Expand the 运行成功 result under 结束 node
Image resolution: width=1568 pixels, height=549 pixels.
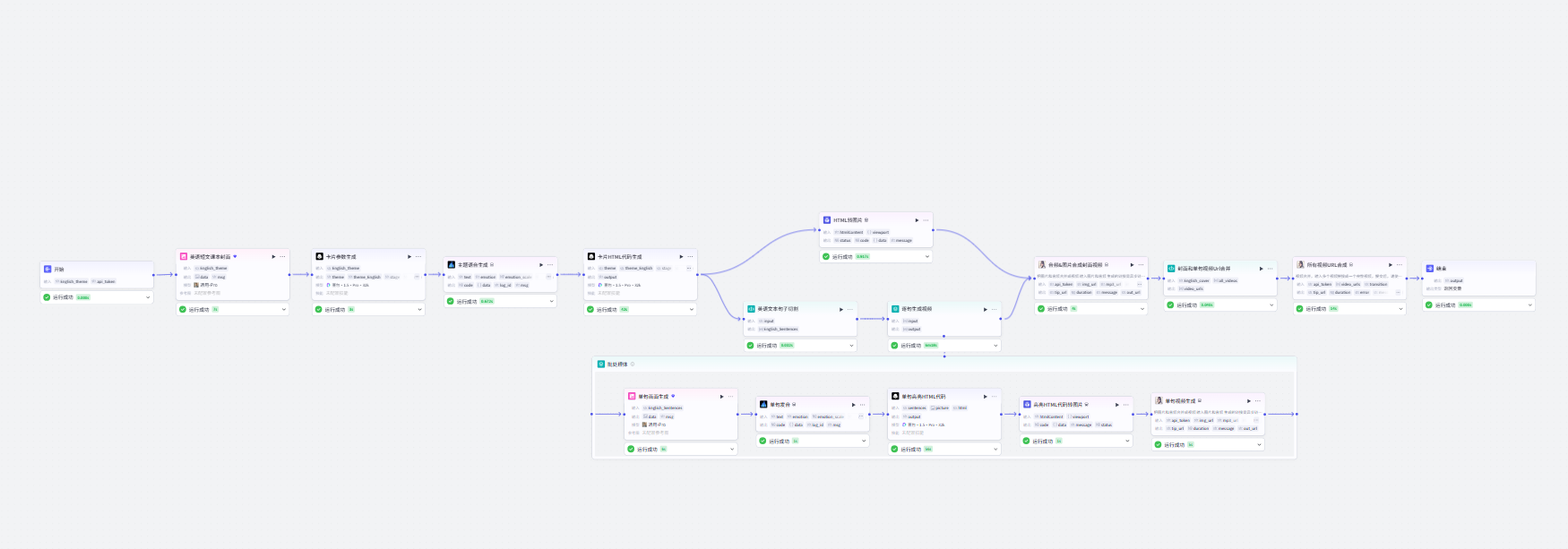pos(1529,305)
